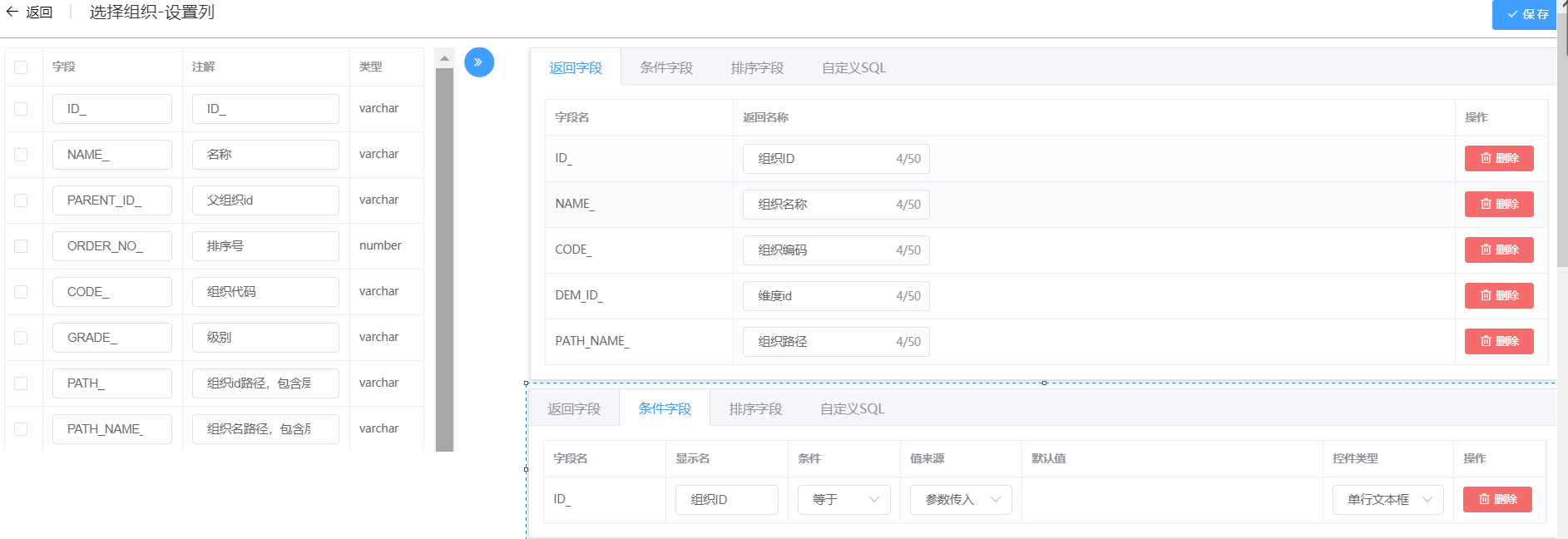This screenshot has height=539, width=1568.
Task: Click the back arrow icon
Action: coord(12,12)
